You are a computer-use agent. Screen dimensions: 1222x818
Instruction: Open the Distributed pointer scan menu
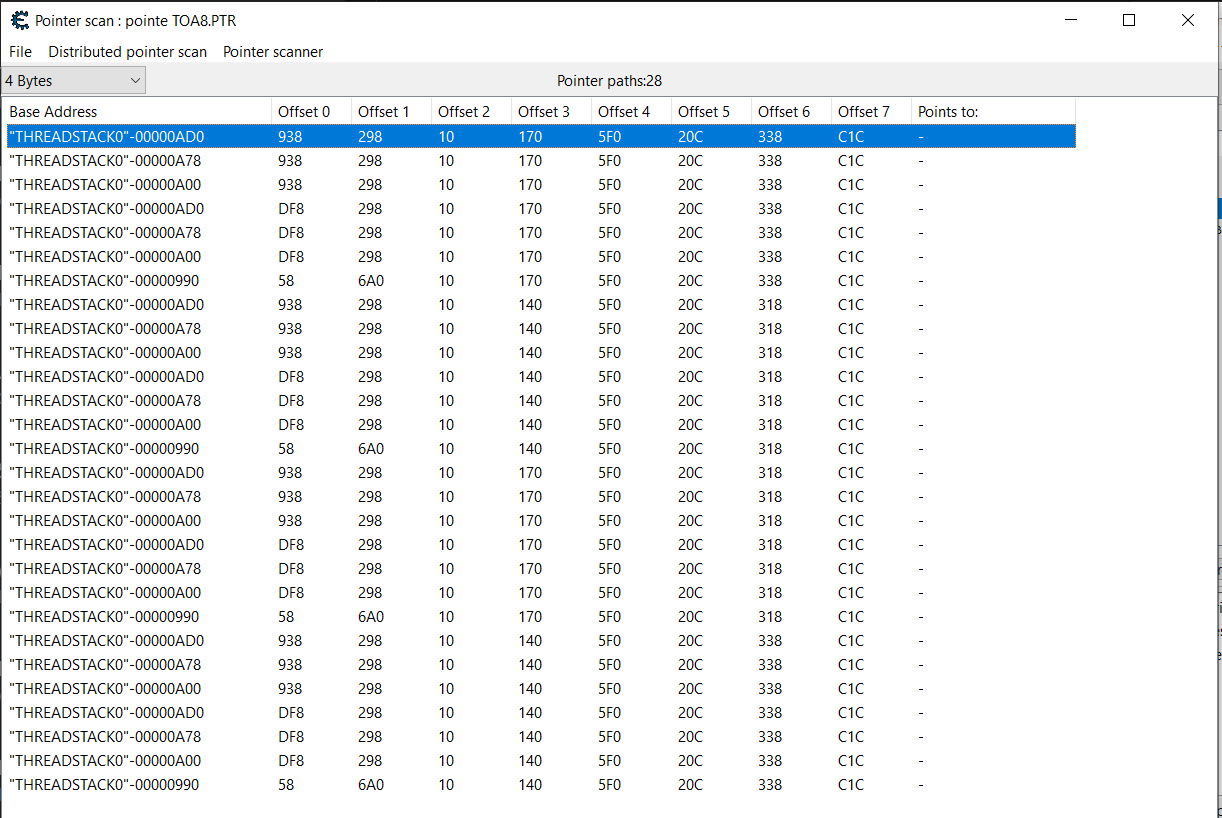click(127, 51)
